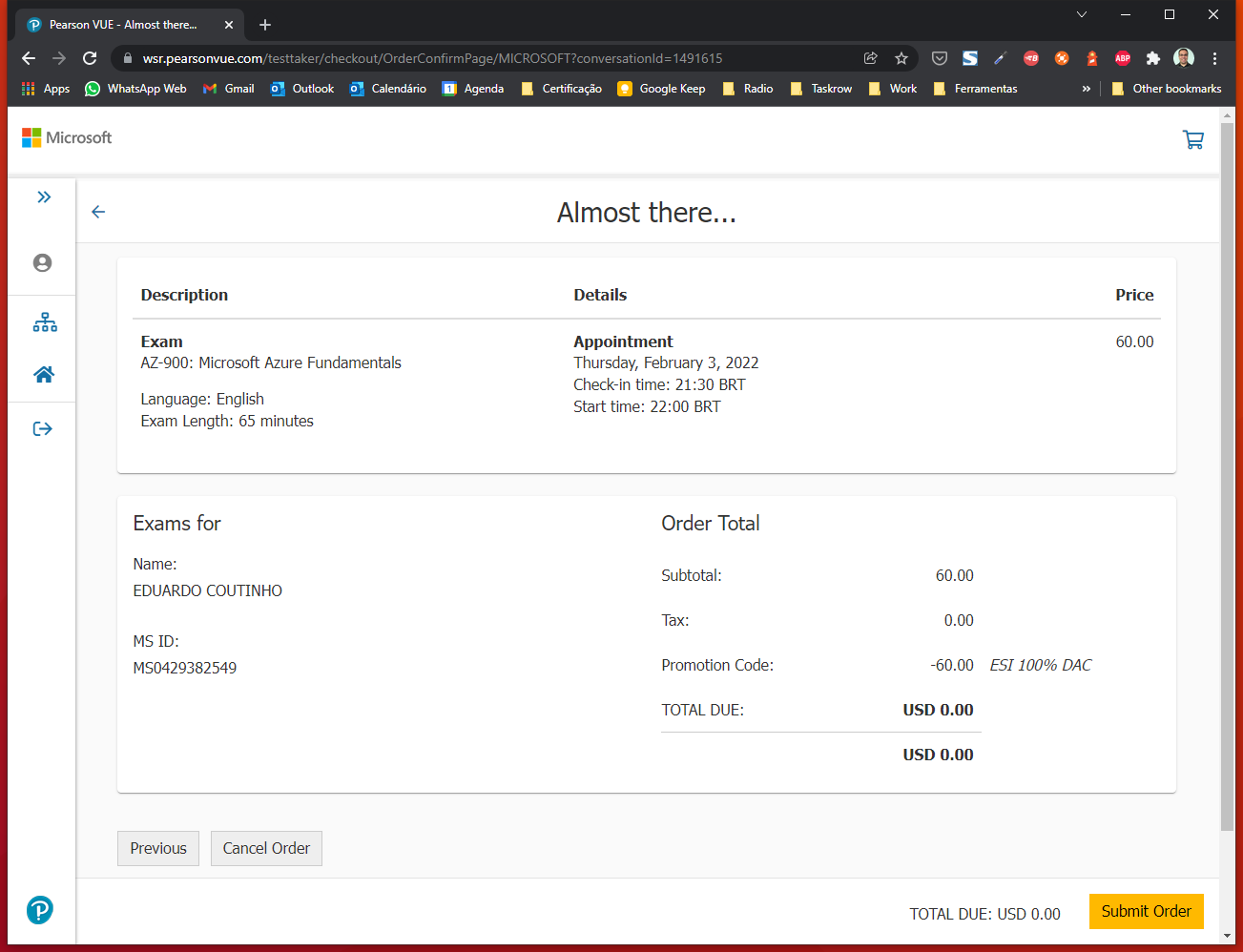Screen dimensions: 1243x952
Task: Open Taskrow bookmarks folder
Action: (x=821, y=89)
